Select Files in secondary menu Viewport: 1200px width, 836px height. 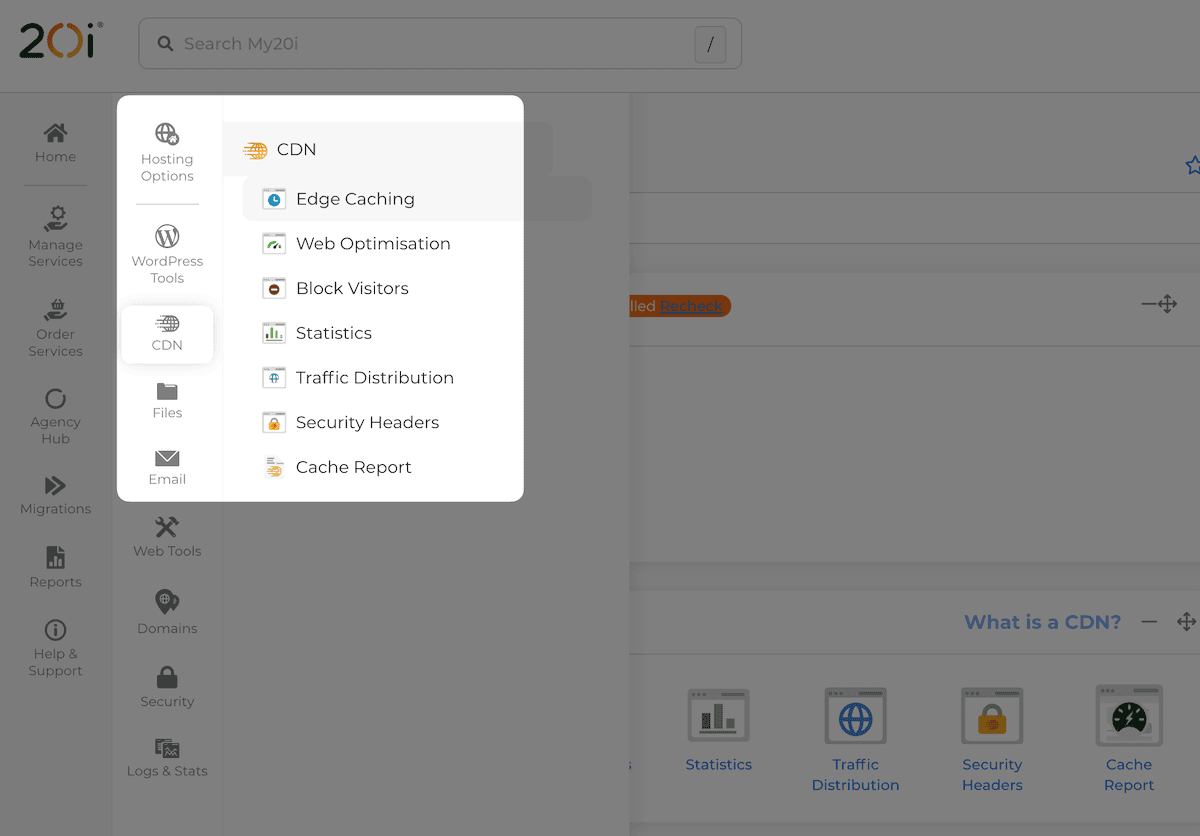(167, 400)
